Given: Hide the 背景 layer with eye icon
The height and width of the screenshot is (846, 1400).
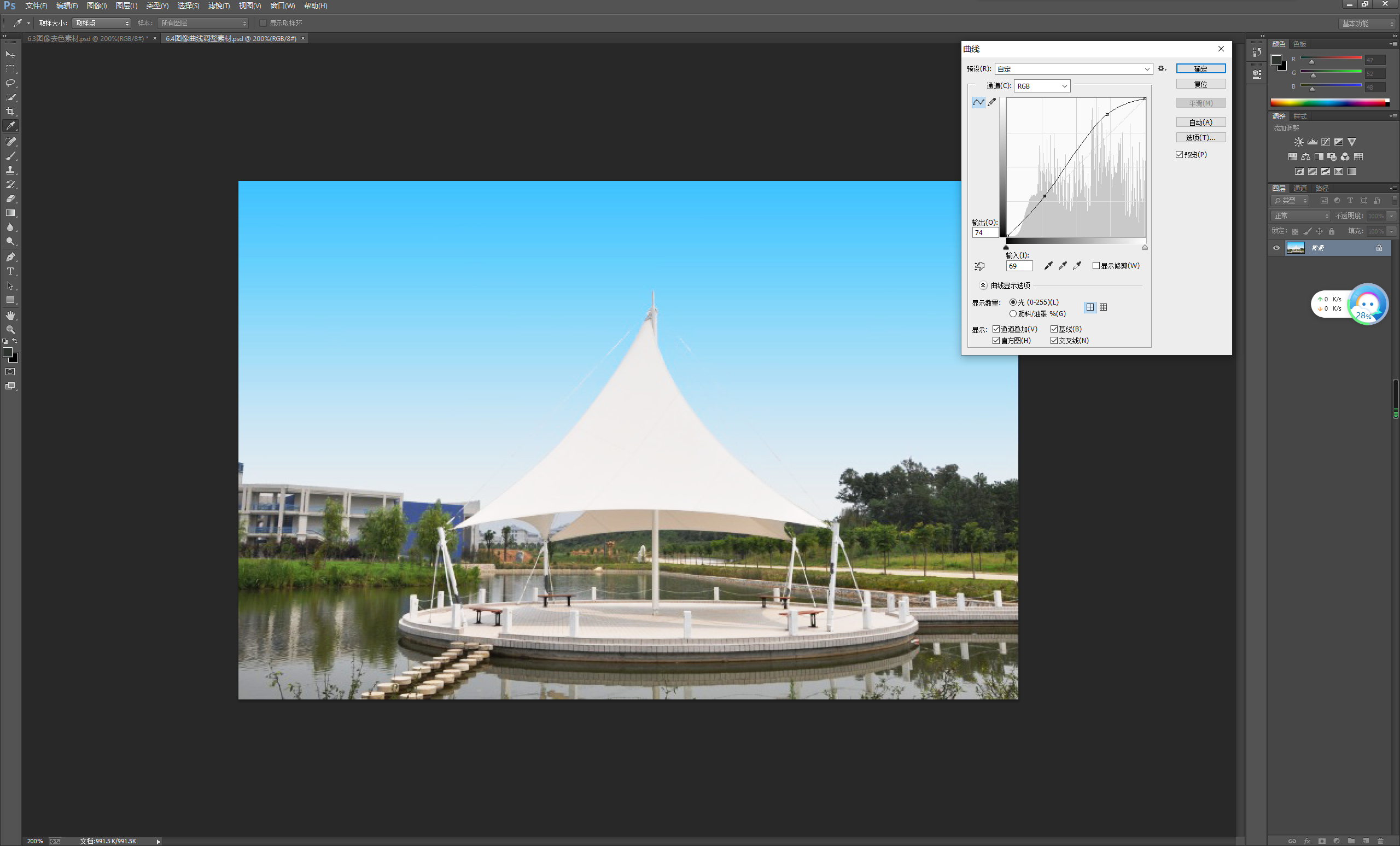Looking at the screenshot, I should pyautogui.click(x=1276, y=248).
